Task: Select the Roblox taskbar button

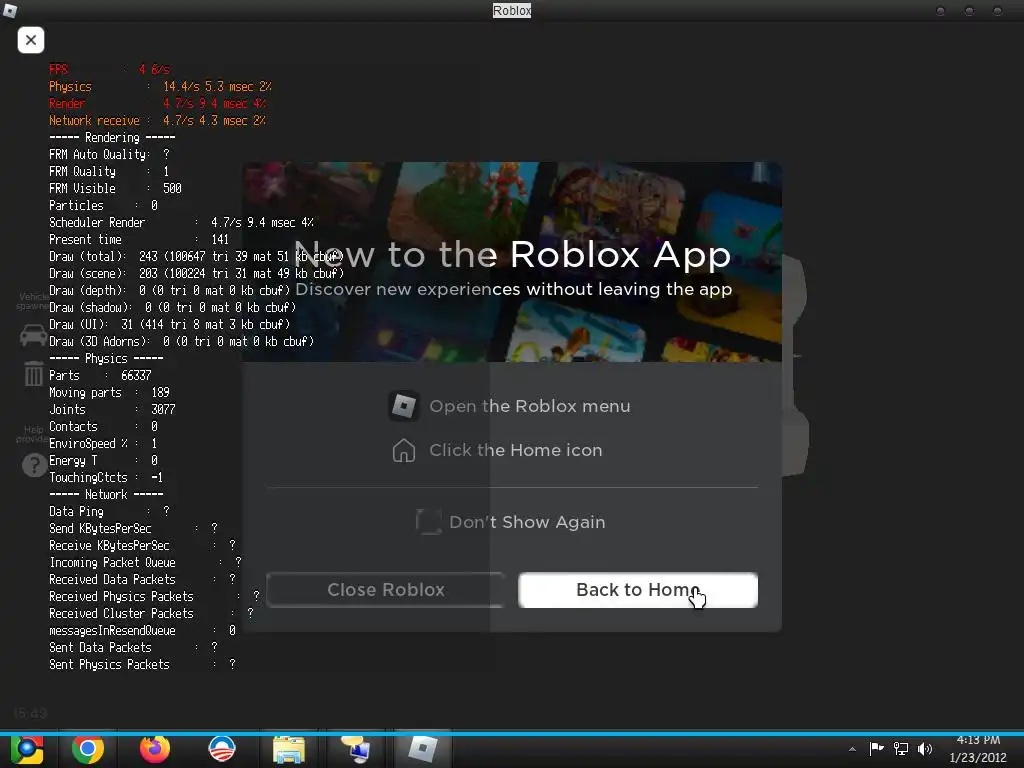Action: [423, 750]
